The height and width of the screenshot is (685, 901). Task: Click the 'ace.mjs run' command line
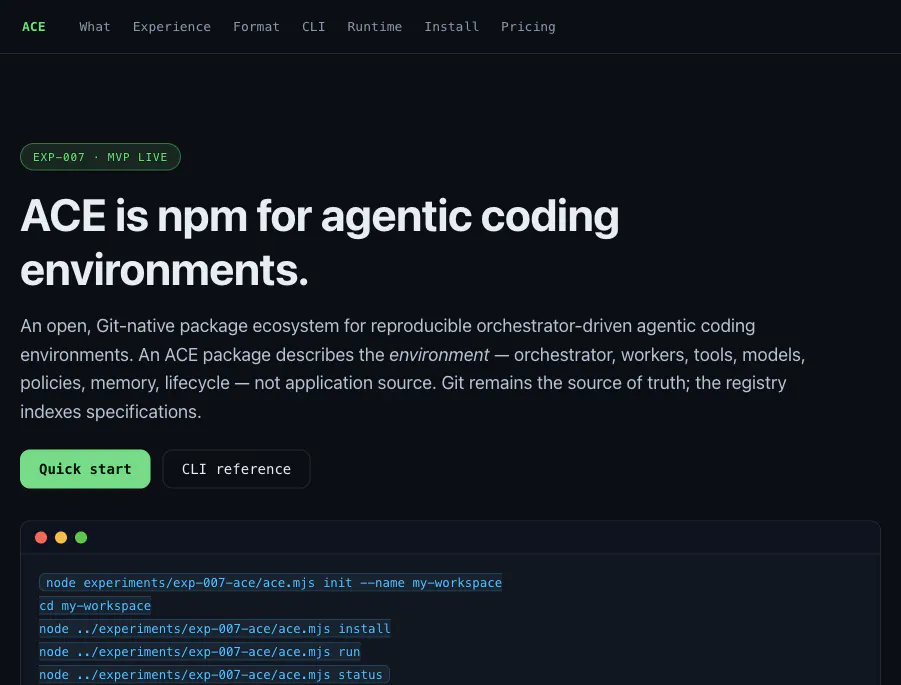pyautogui.click(x=199, y=652)
